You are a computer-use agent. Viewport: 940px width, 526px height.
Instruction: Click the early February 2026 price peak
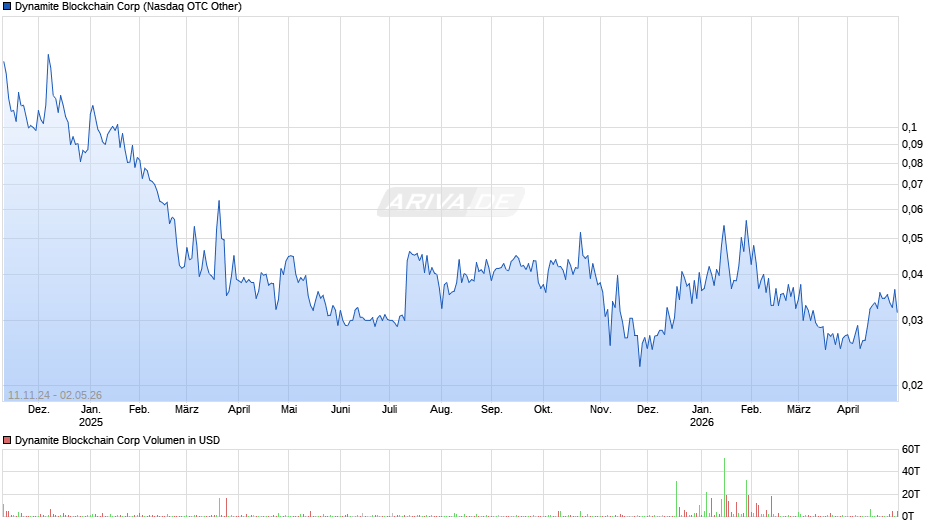pos(746,221)
